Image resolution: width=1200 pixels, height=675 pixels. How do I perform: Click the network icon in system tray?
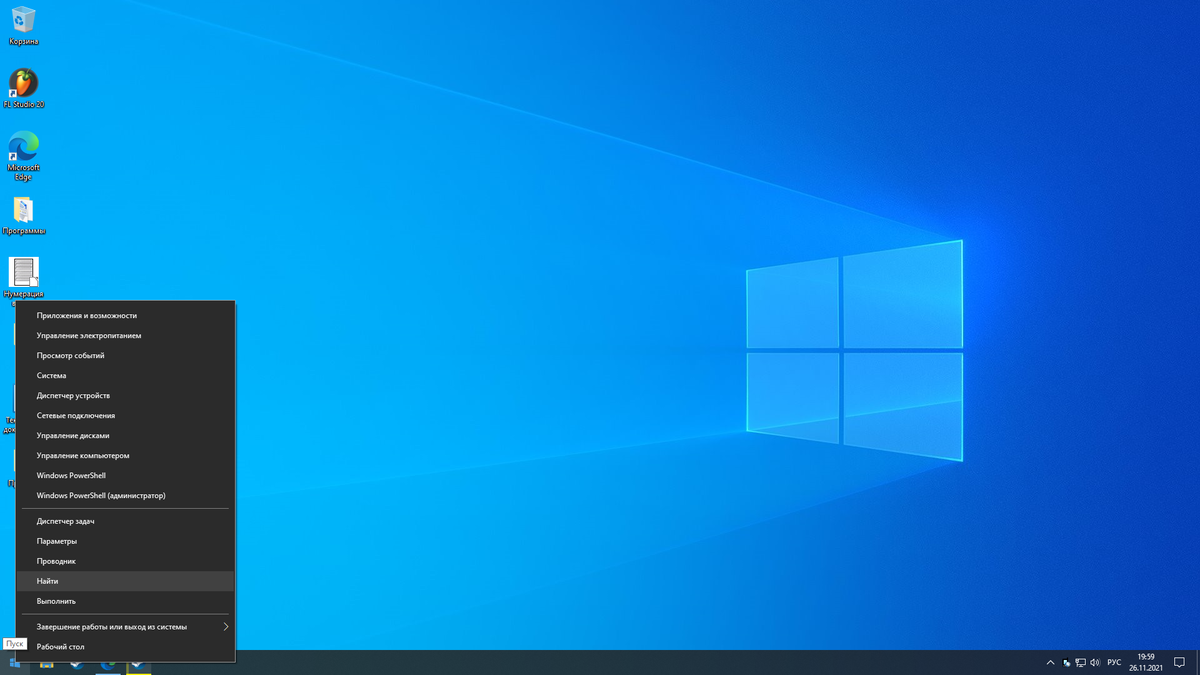pyautogui.click(x=1081, y=663)
